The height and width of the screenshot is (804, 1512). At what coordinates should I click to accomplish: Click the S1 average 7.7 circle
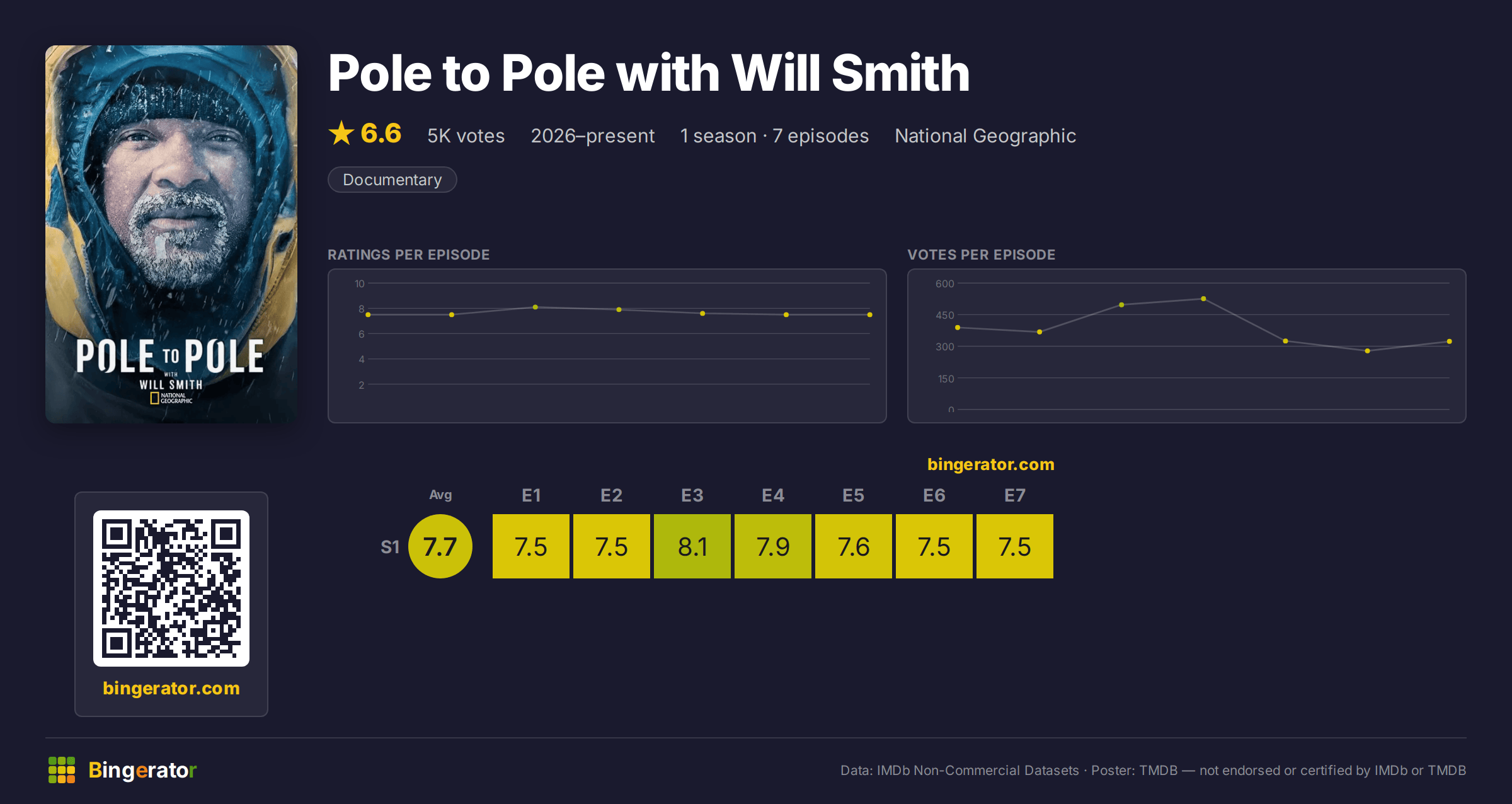coord(440,546)
